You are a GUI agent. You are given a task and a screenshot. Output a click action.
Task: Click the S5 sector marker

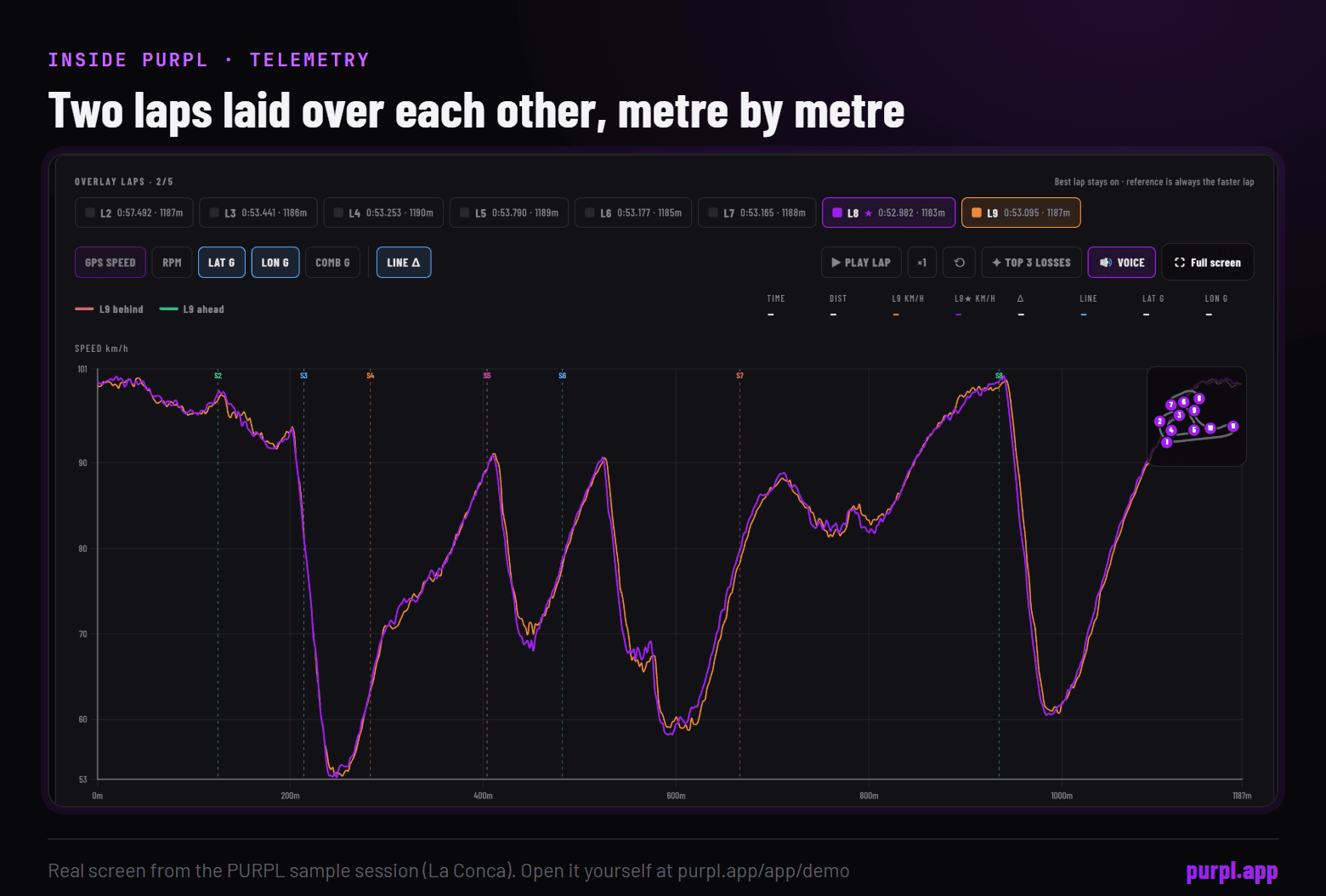(x=487, y=376)
